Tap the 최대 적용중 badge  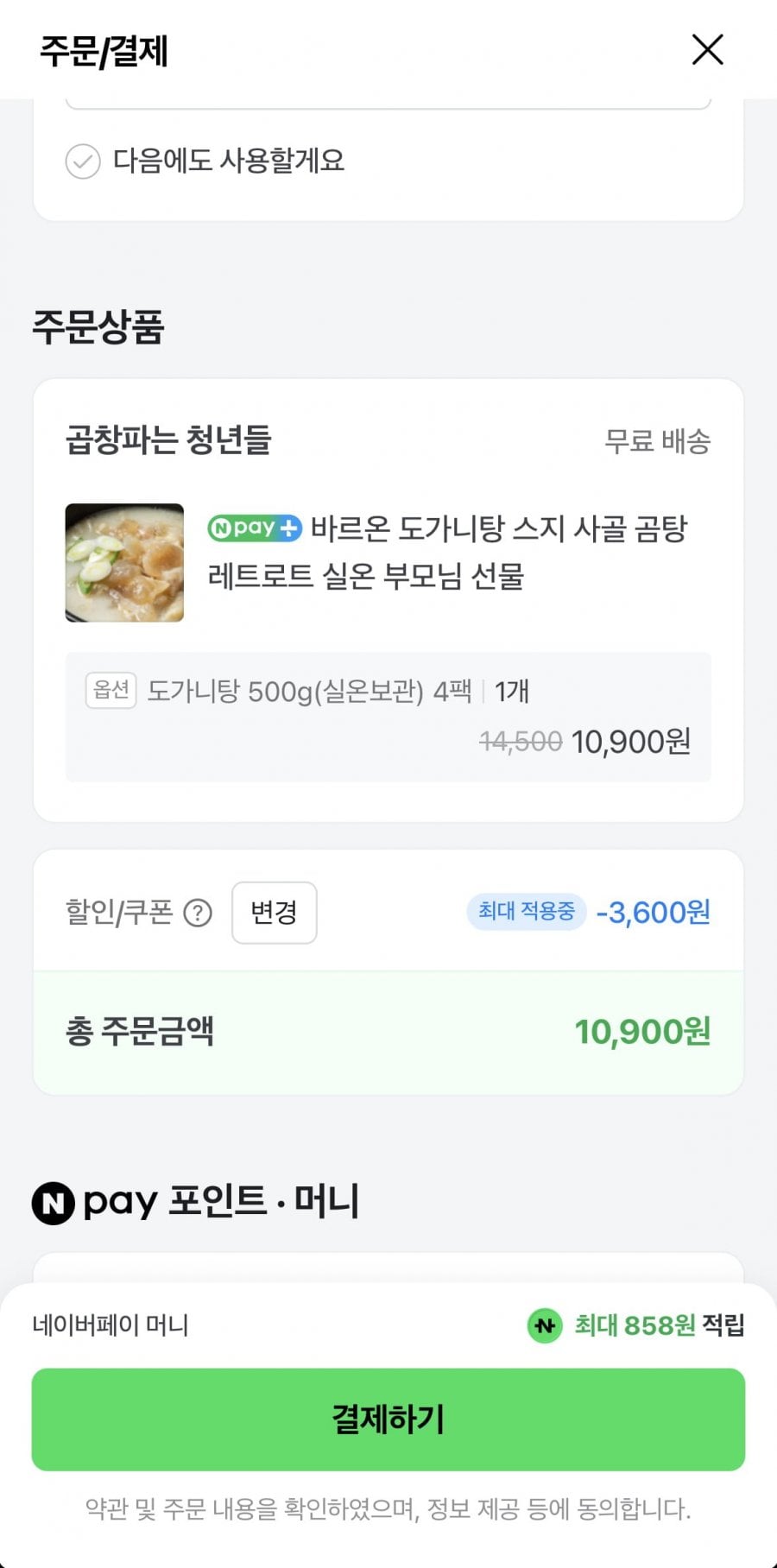coord(526,912)
